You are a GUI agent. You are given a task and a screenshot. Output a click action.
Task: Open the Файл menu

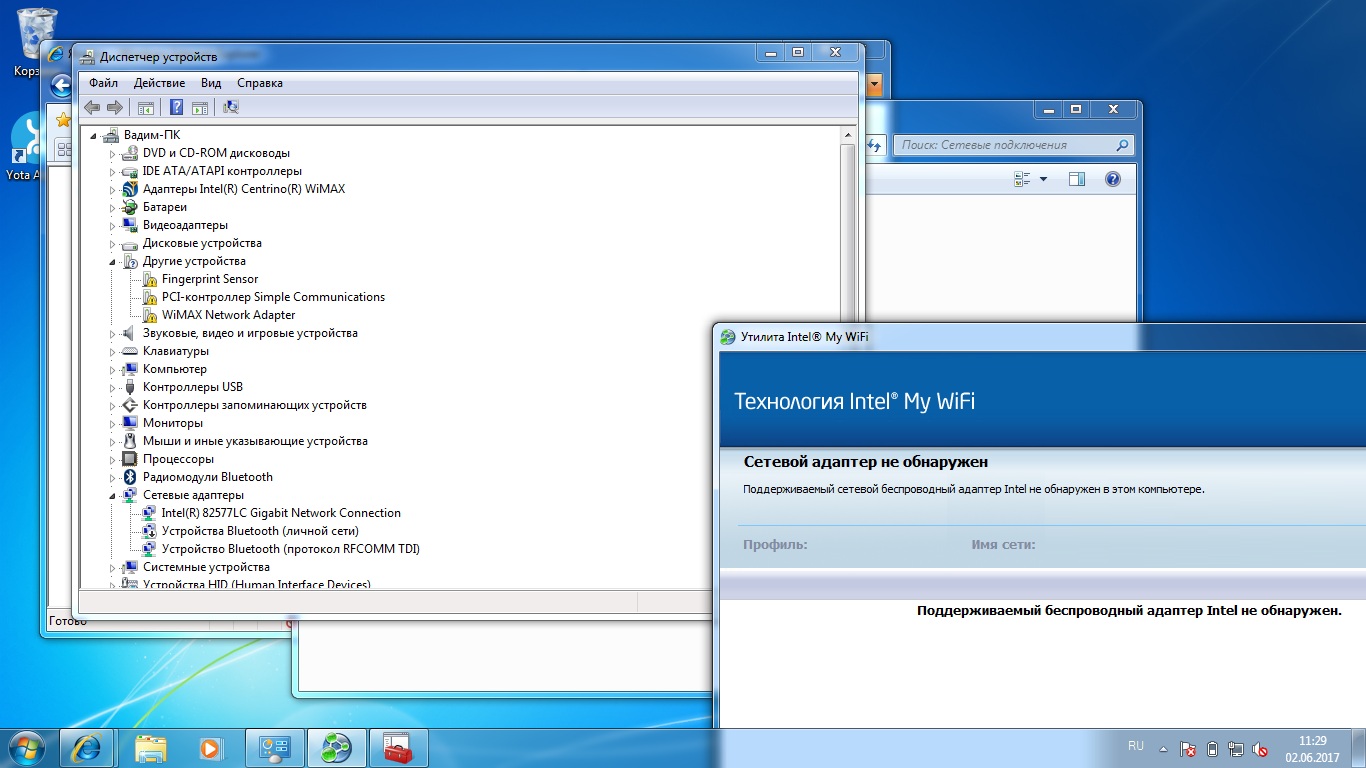coord(103,83)
